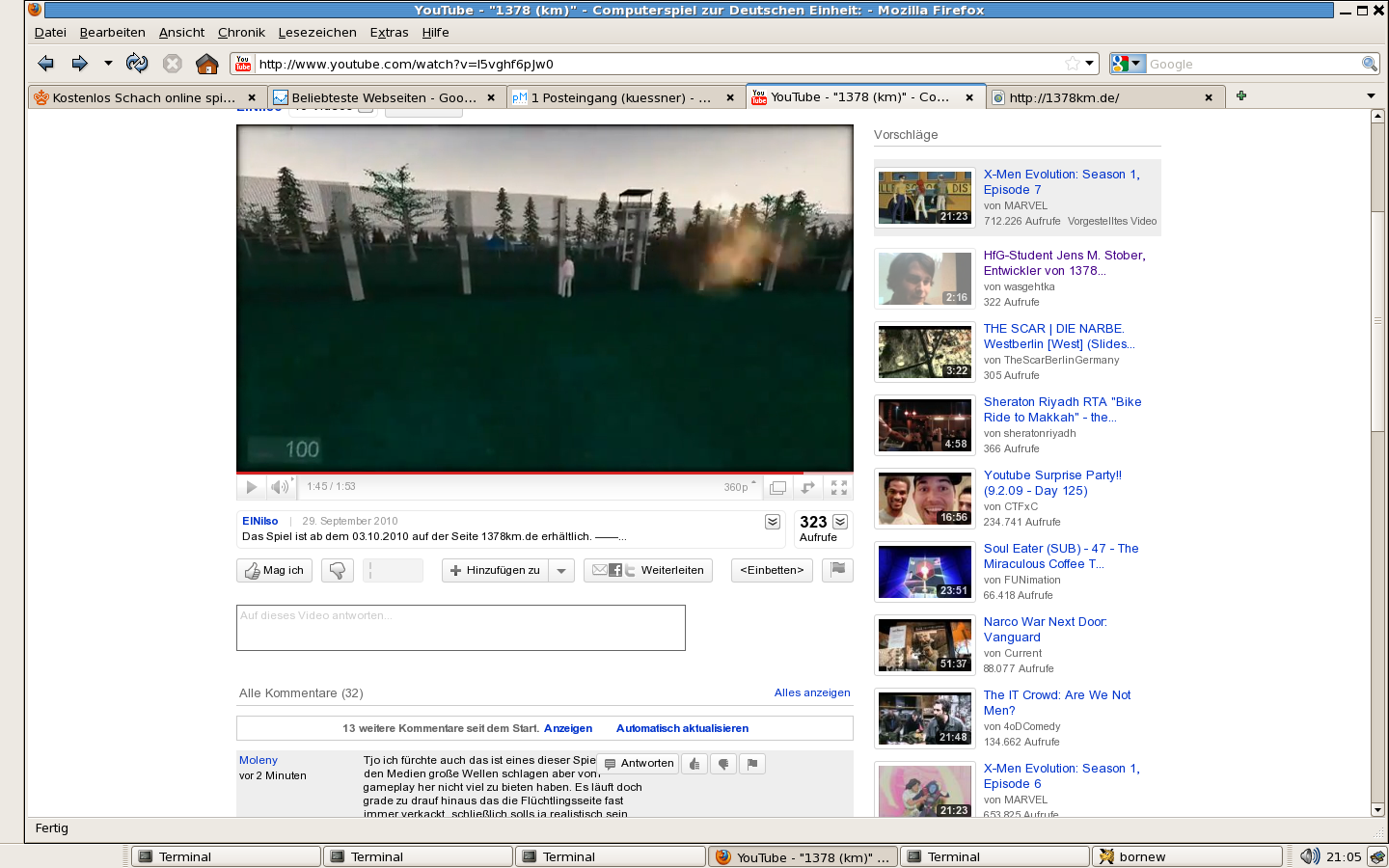This screenshot has height=868, width=1389.
Task: Mute the video using the speaker icon
Action: click(280, 487)
